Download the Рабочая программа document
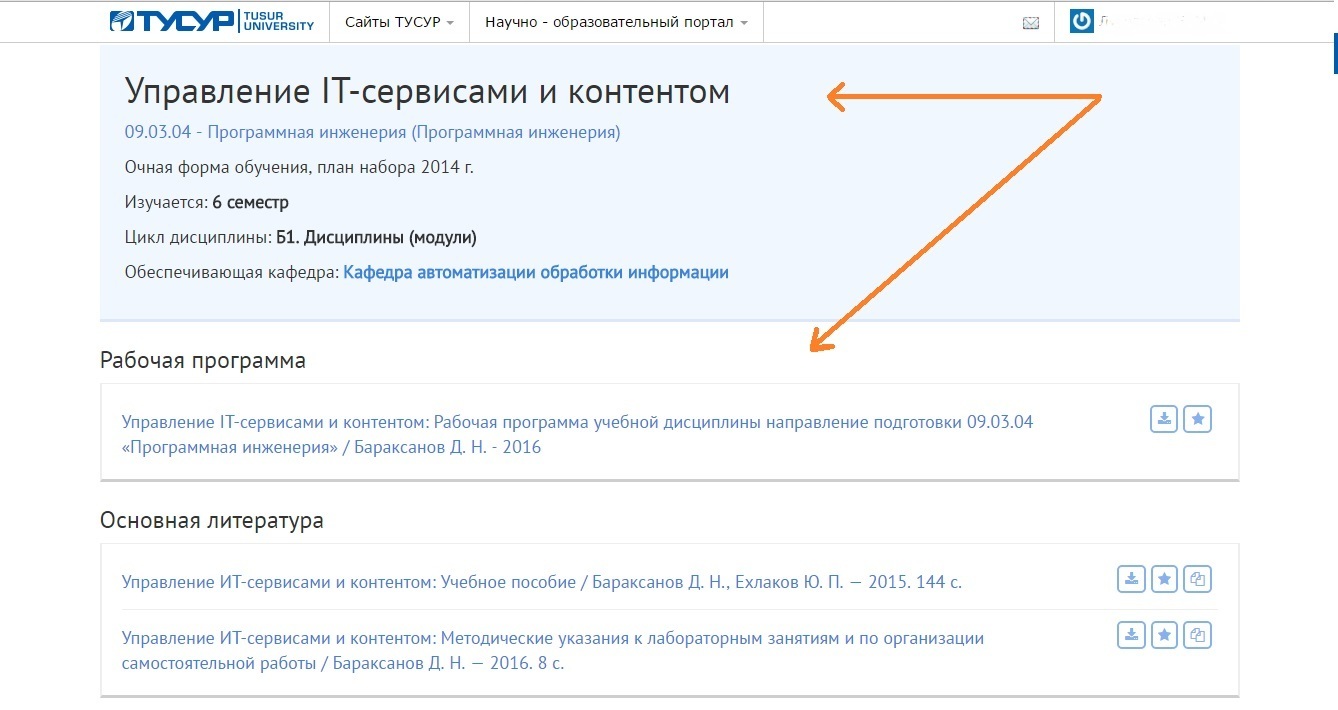Viewport: 1338px width, 710px height. 1164,419
